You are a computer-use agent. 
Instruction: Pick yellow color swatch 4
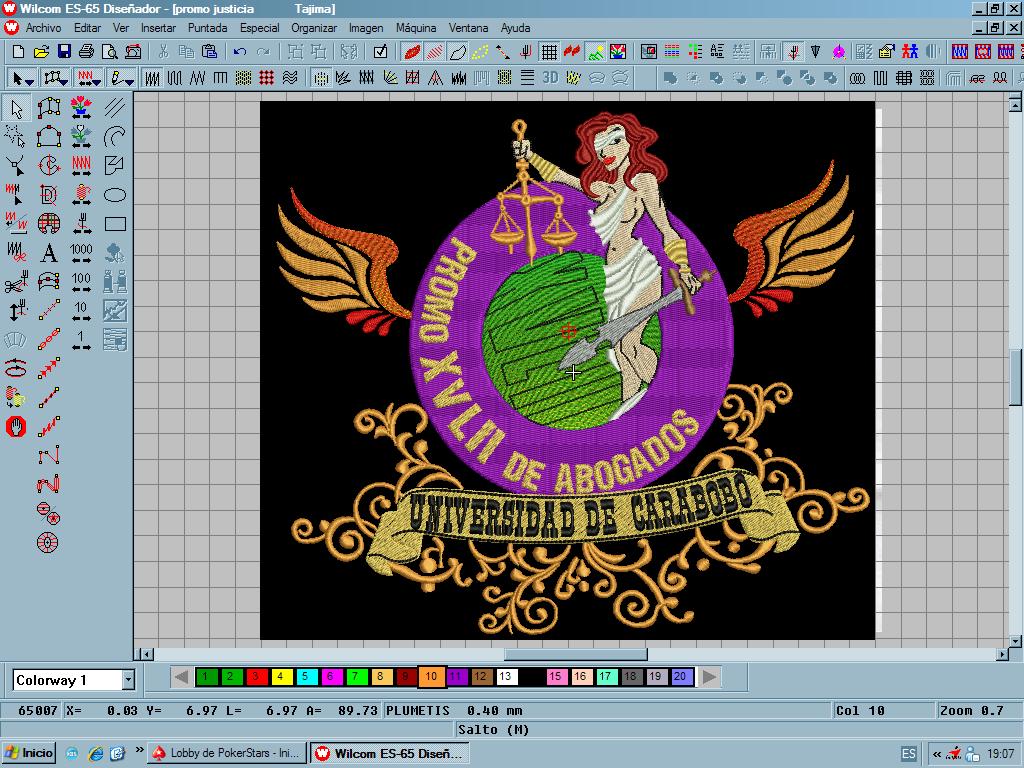281,677
